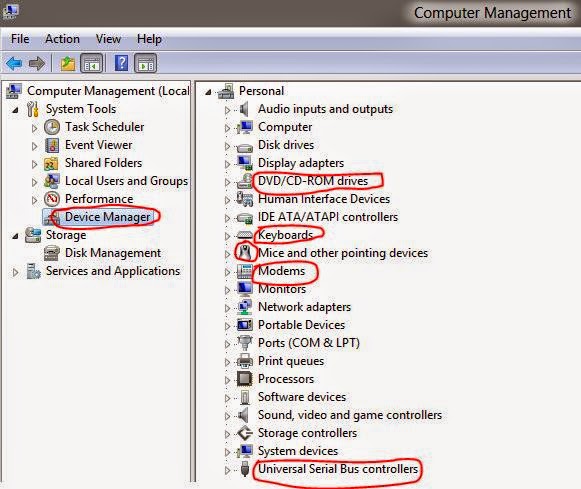Click the Ports (COM & LPT) icon
This screenshot has height=489, width=581.
tap(245, 343)
